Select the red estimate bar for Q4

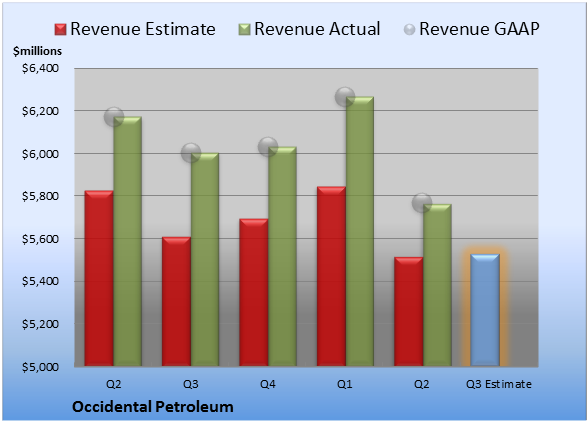254,292
